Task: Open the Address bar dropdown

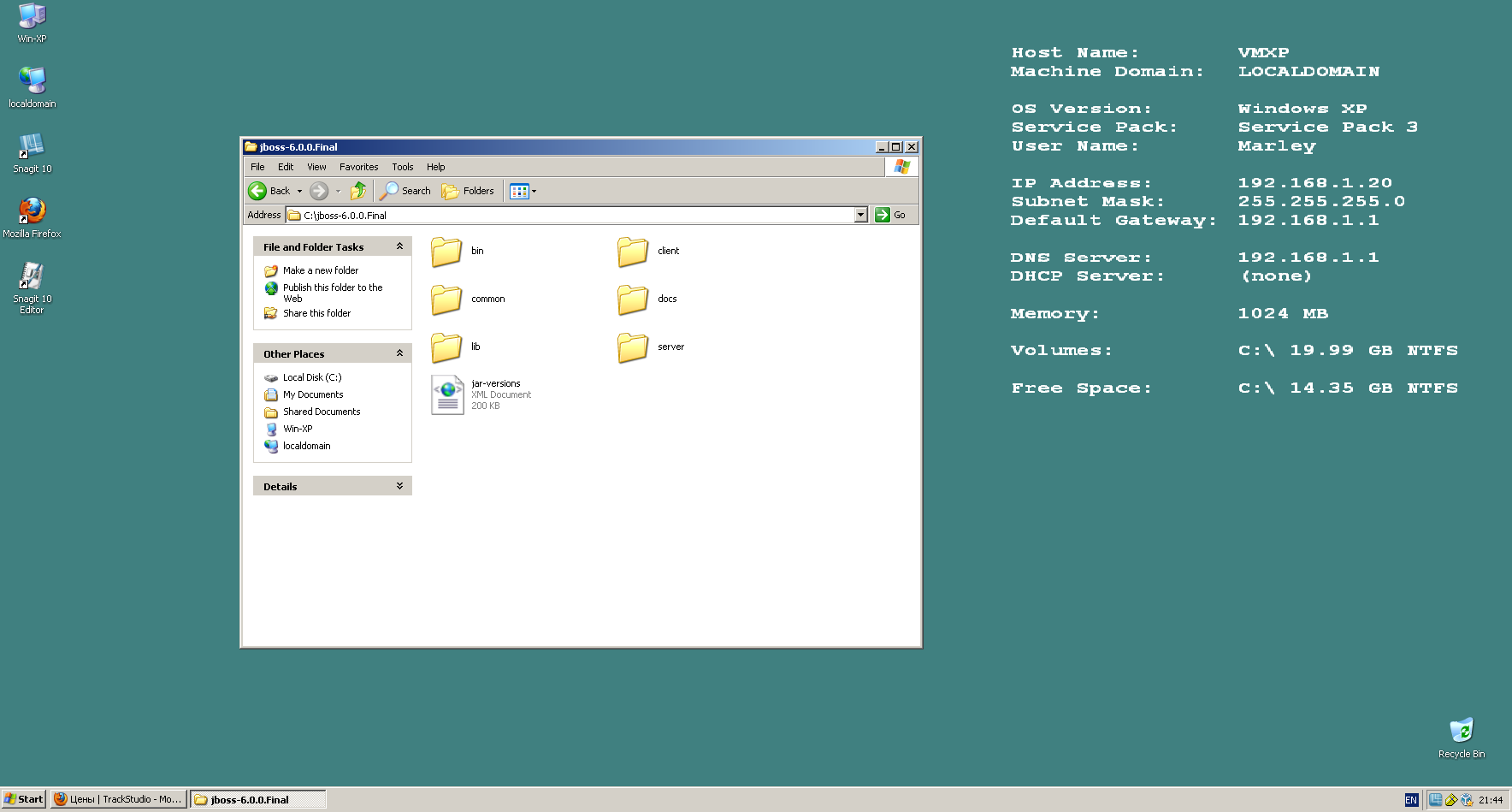Action: click(x=861, y=215)
